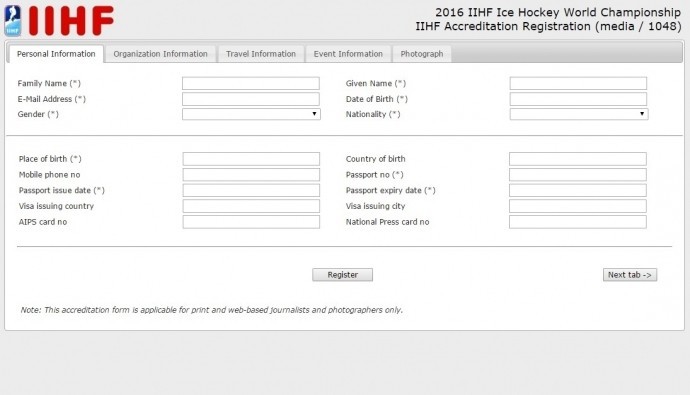
Task: Open the Travel Information tab
Action: [x=261, y=54]
